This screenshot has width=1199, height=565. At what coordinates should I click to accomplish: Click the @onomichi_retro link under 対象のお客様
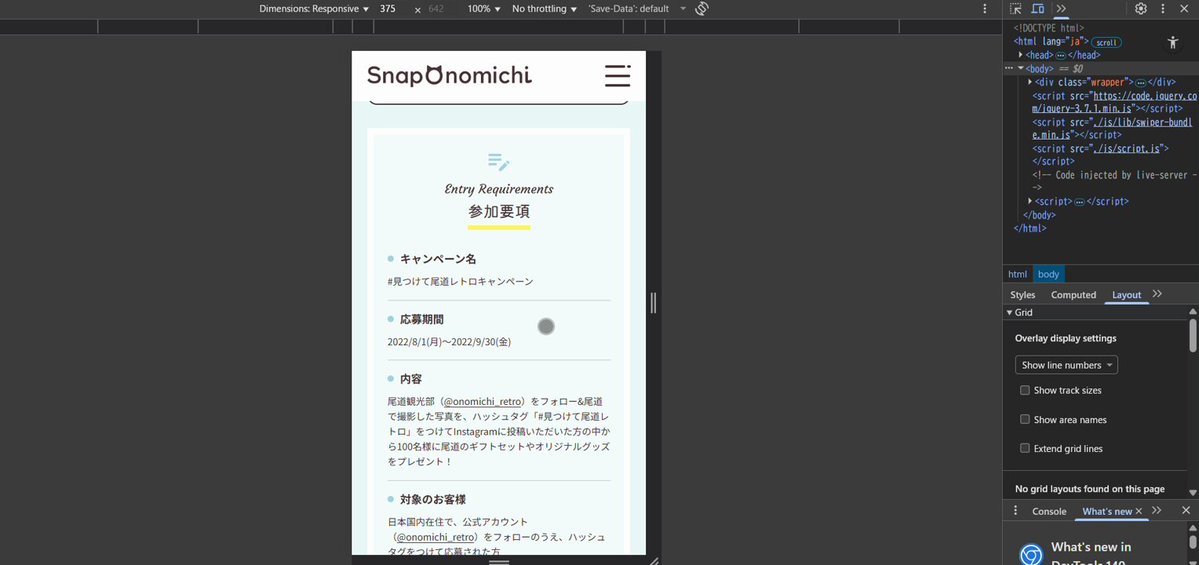435,537
